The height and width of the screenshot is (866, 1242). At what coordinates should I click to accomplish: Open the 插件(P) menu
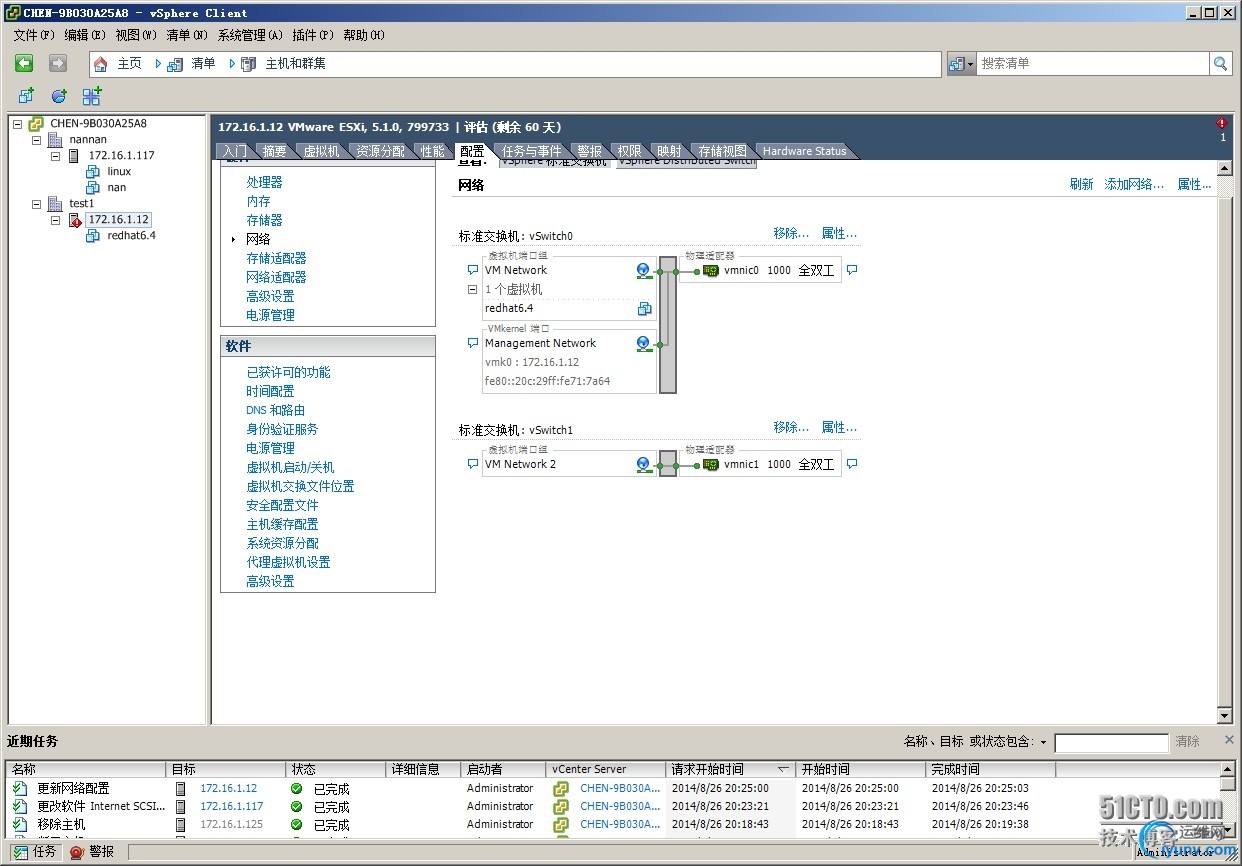click(x=313, y=35)
